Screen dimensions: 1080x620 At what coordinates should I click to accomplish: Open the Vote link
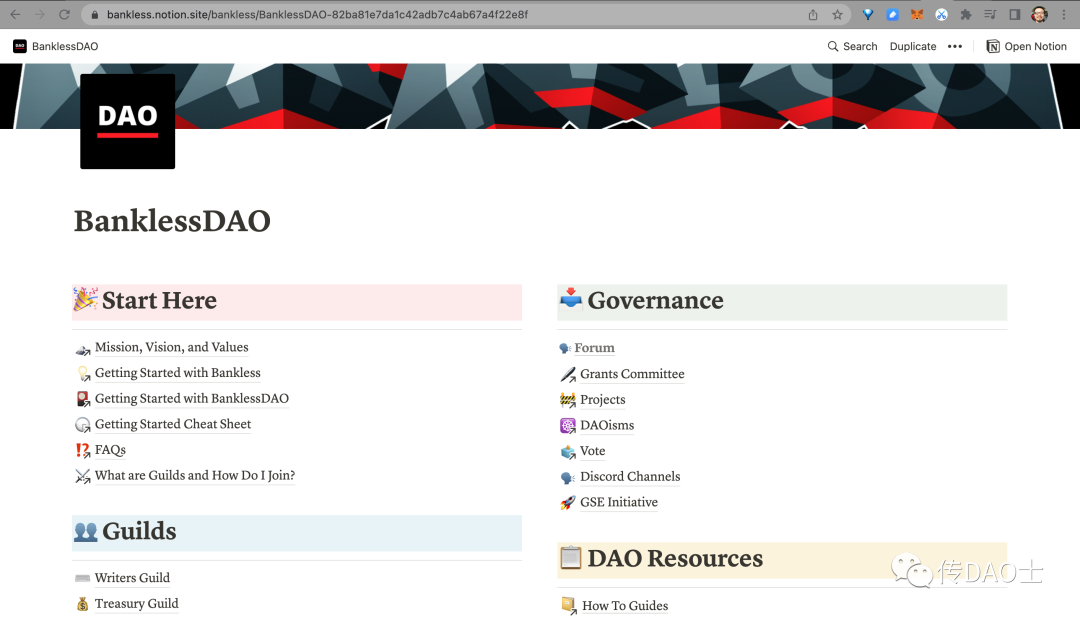592,451
